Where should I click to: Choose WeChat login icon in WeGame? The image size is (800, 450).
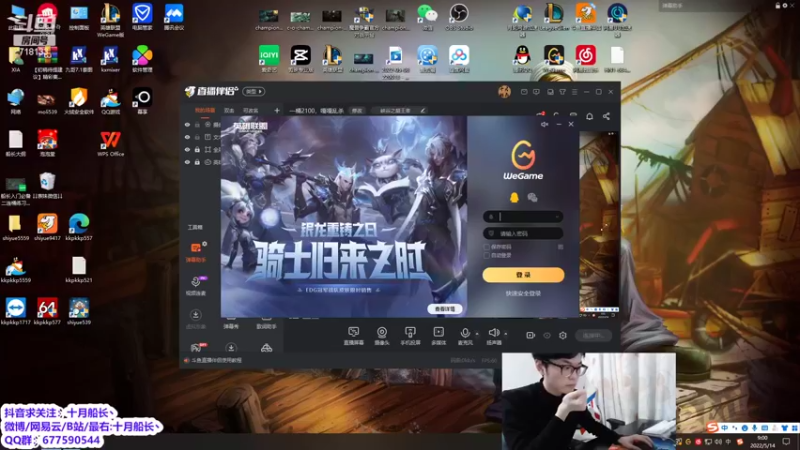(x=532, y=197)
